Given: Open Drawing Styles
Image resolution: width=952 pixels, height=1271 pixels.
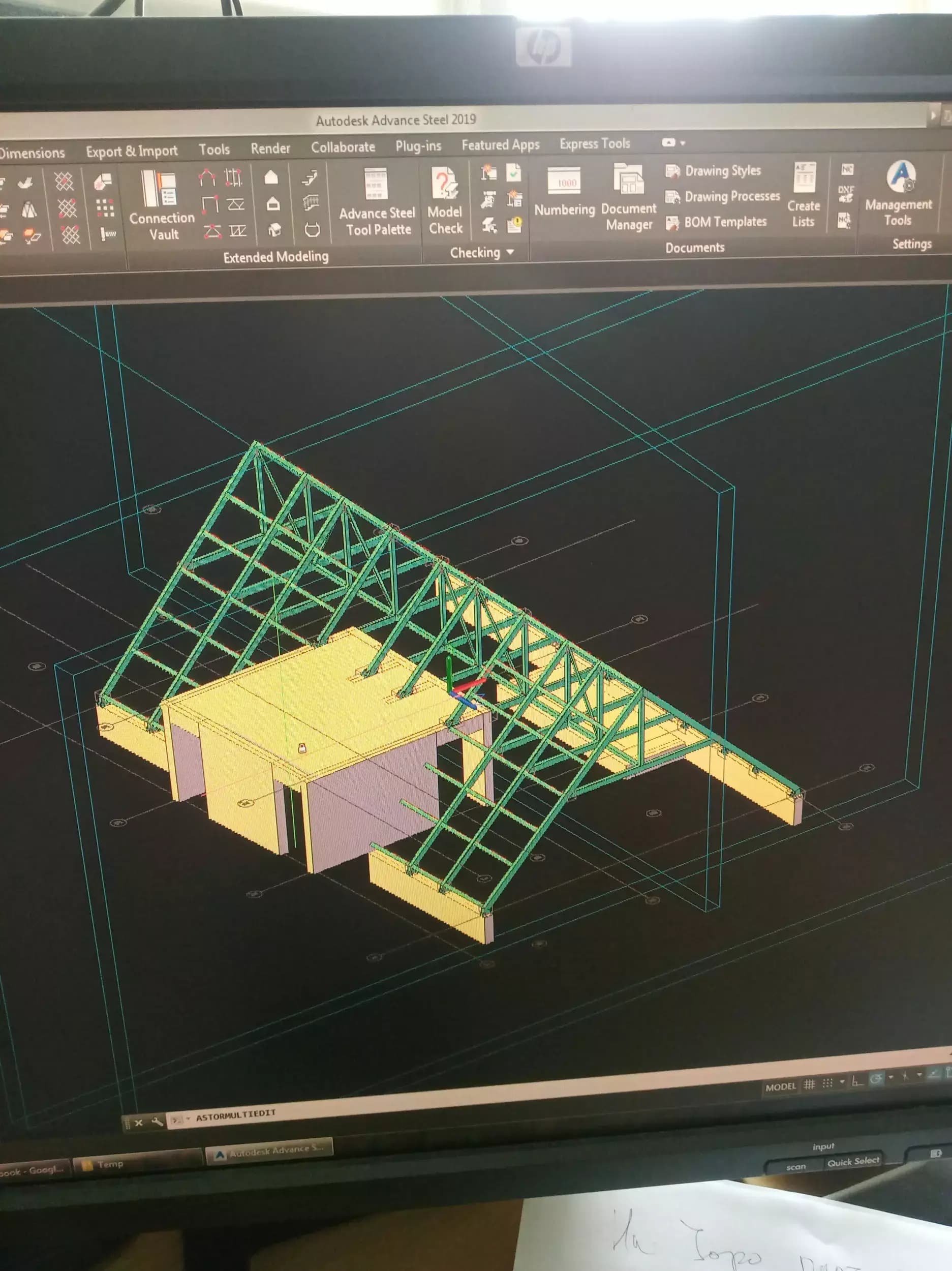Looking at the screenshot, I should (713, 171).
